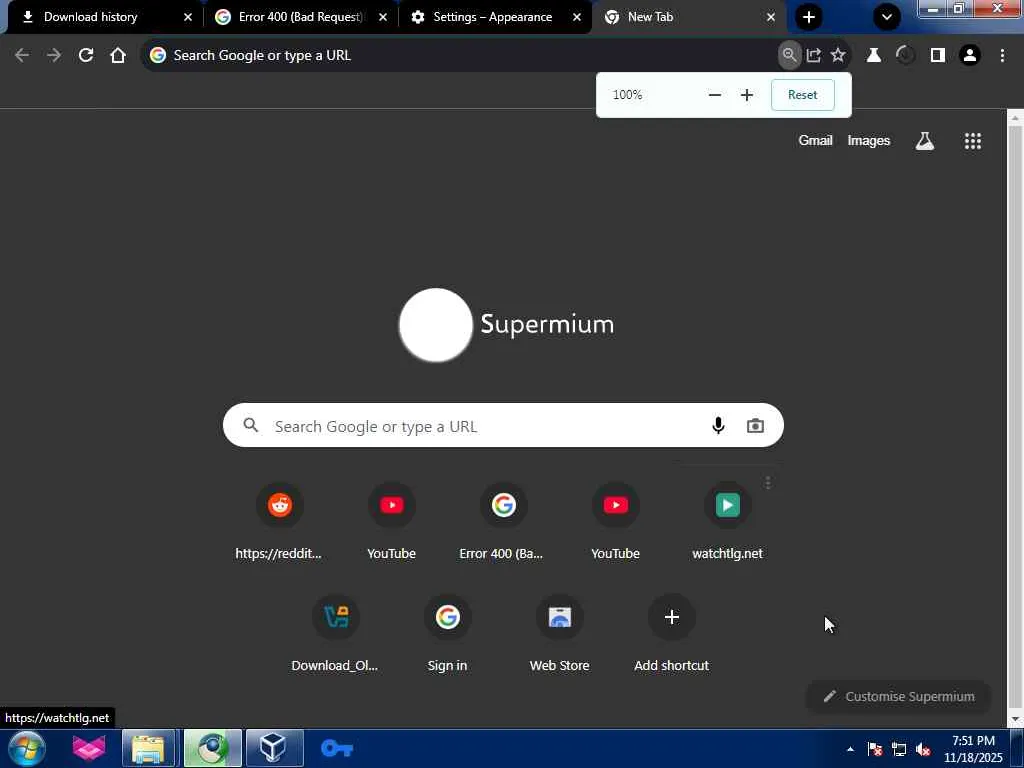Open the network tray icon
Viewport: 1024px width, 768px height.
point(899,749)
